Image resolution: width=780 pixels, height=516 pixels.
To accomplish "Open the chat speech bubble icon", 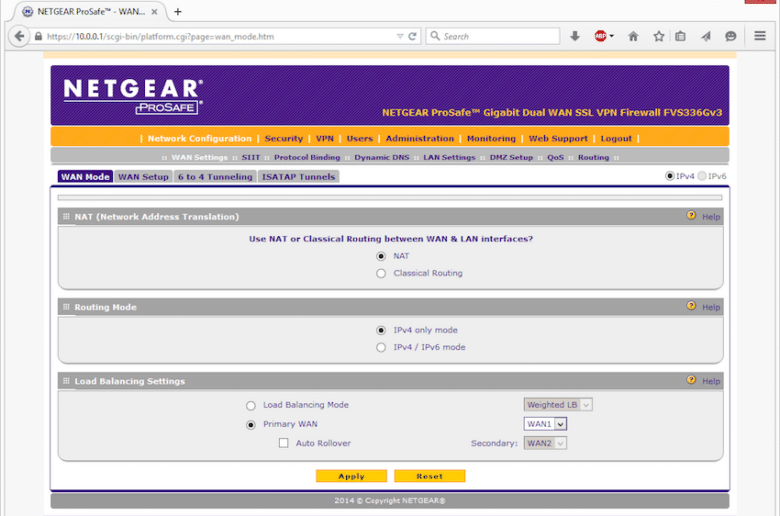I will tap(731, 36).
